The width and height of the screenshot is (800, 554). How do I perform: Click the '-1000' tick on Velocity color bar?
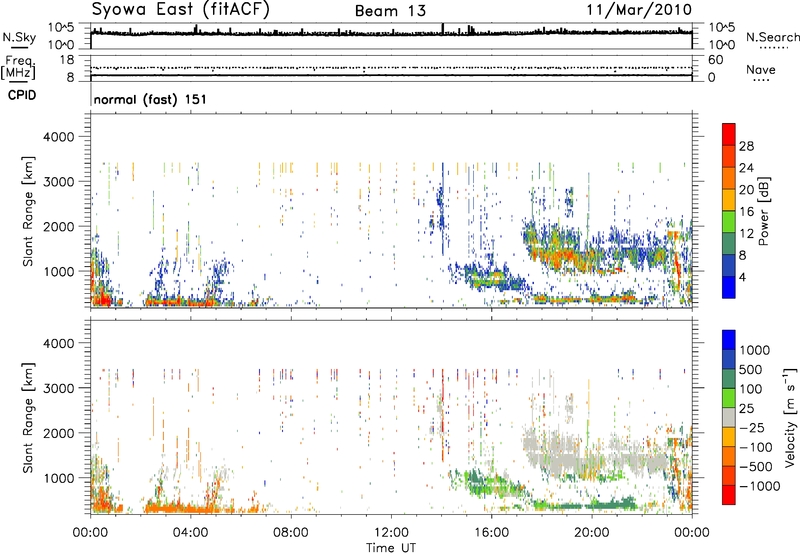coord(760,486)
